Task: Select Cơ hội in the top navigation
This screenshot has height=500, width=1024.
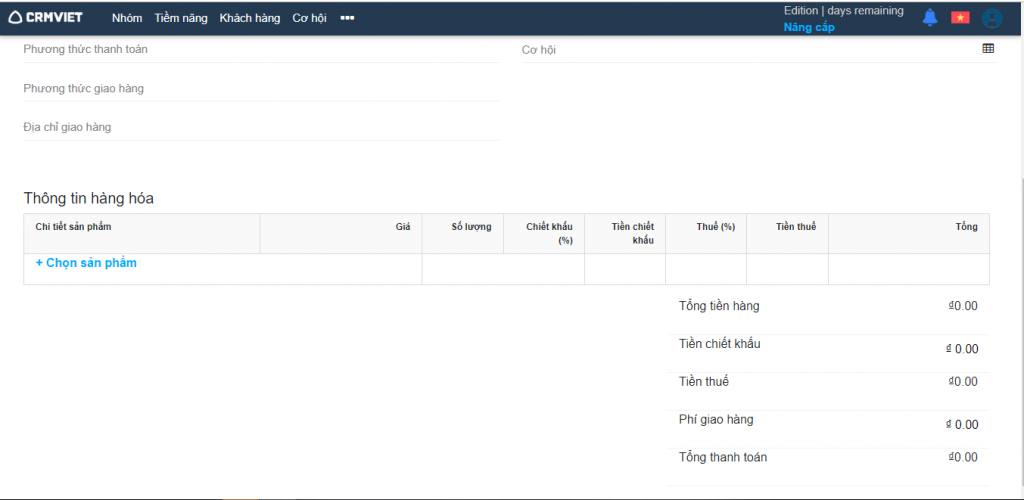Action: coord(309,18)
